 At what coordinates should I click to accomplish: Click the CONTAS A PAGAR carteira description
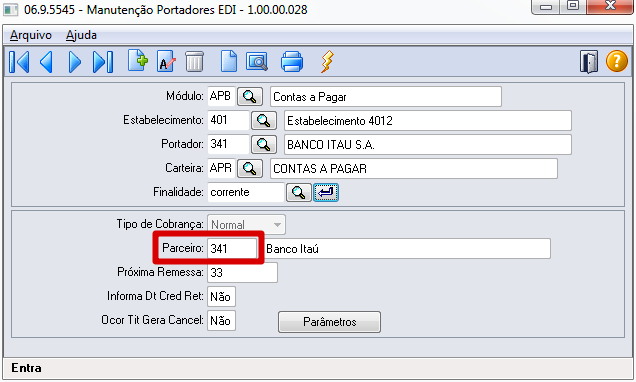(x=414, y=168)
